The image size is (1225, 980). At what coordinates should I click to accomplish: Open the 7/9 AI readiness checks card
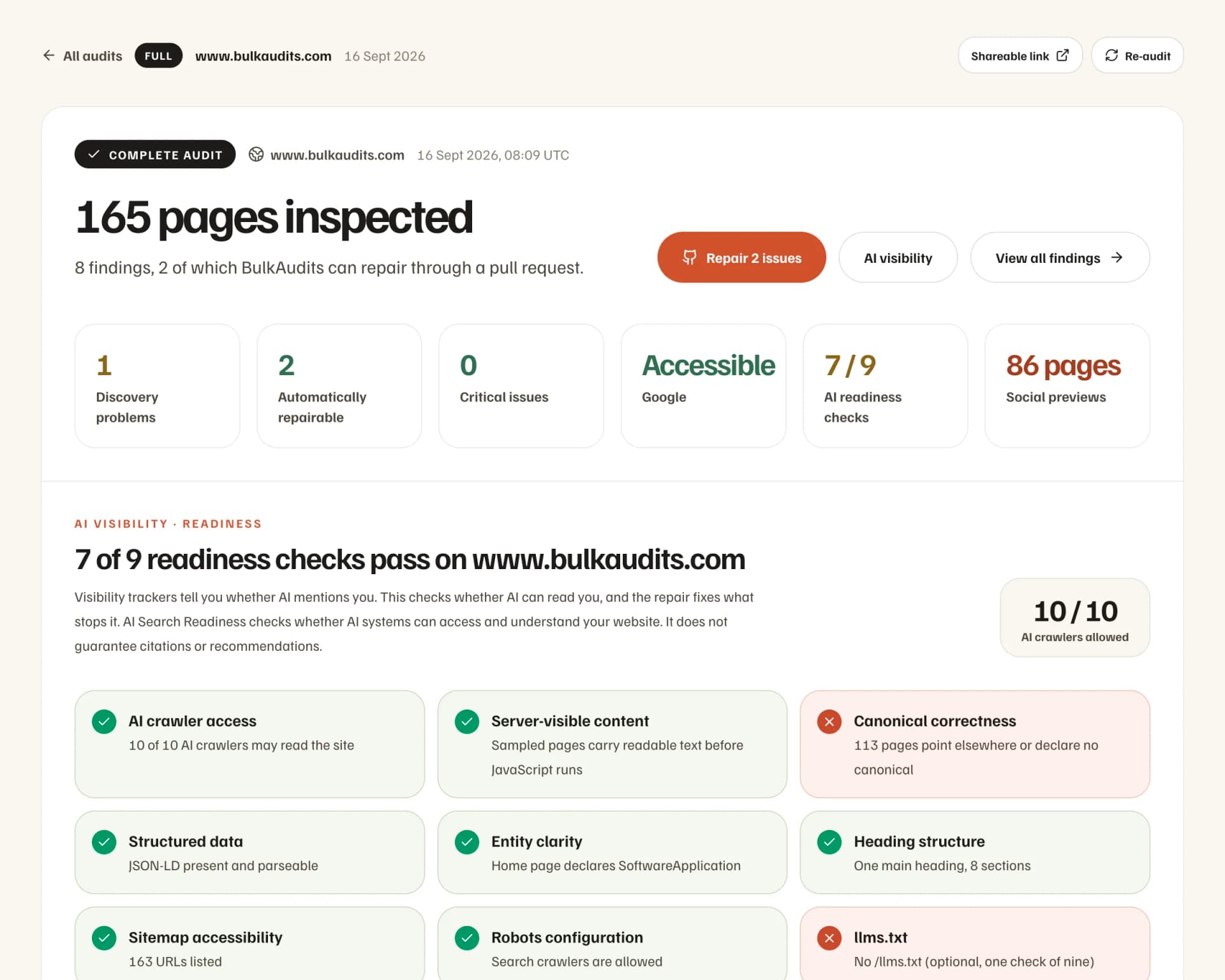(885, 385)
